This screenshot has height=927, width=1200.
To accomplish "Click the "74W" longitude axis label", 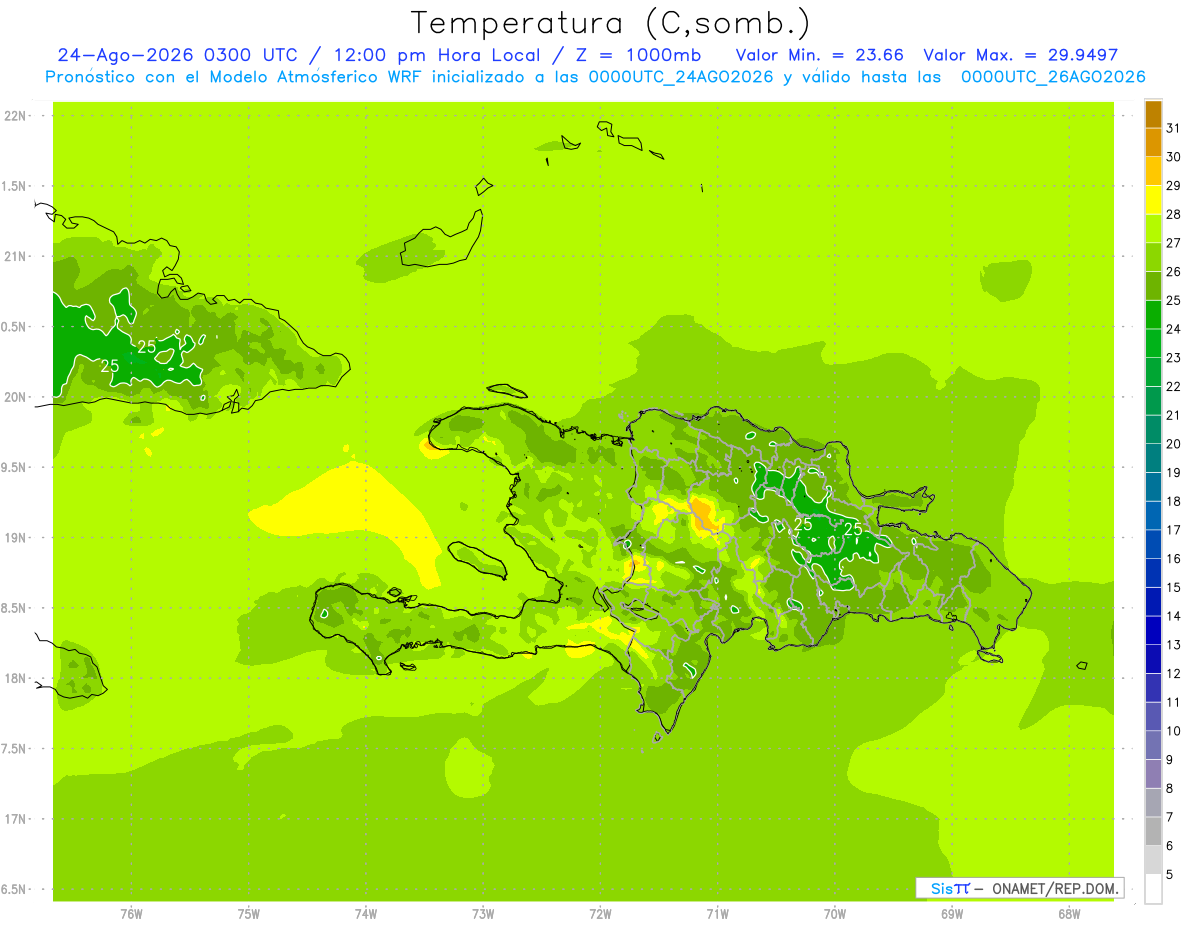I will pos(365,914).
